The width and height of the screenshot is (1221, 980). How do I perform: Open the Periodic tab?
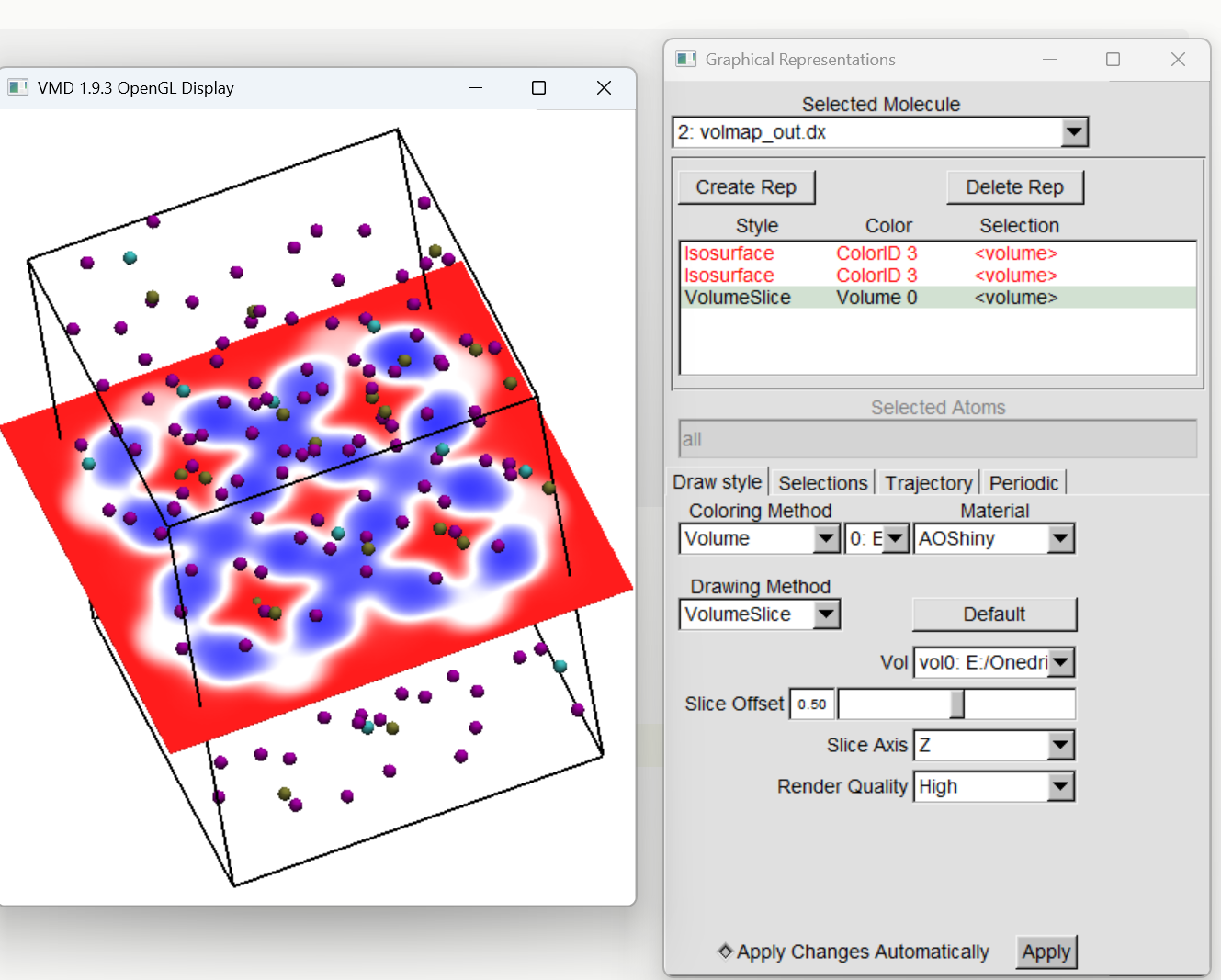click(x=1023, y=483)
